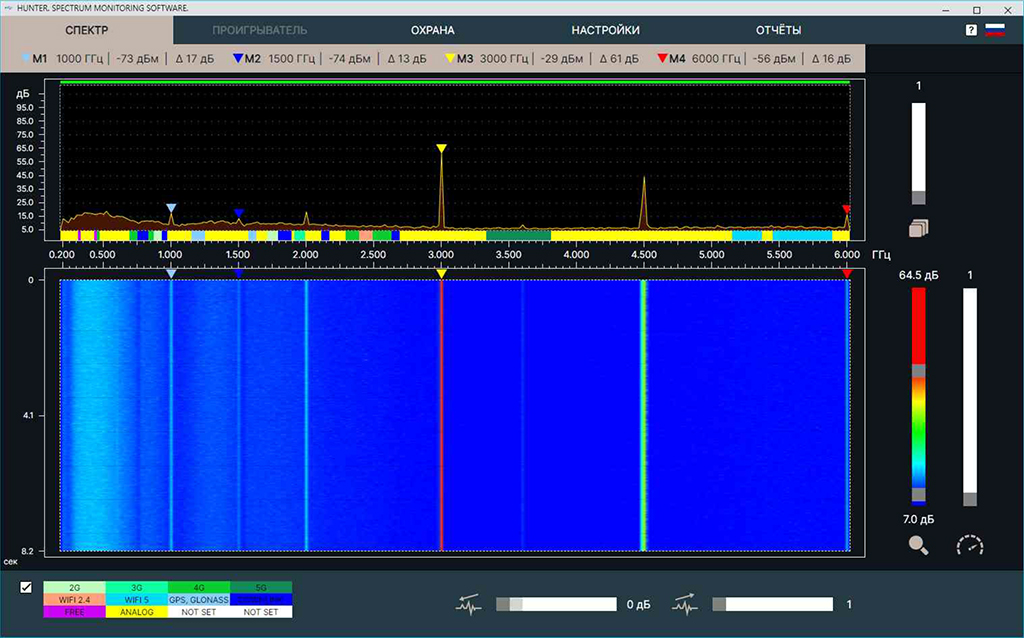This screenshot has height=638, width=1024.
Task: Click the Russian flag language icon
Action: [x=995, y=29]
